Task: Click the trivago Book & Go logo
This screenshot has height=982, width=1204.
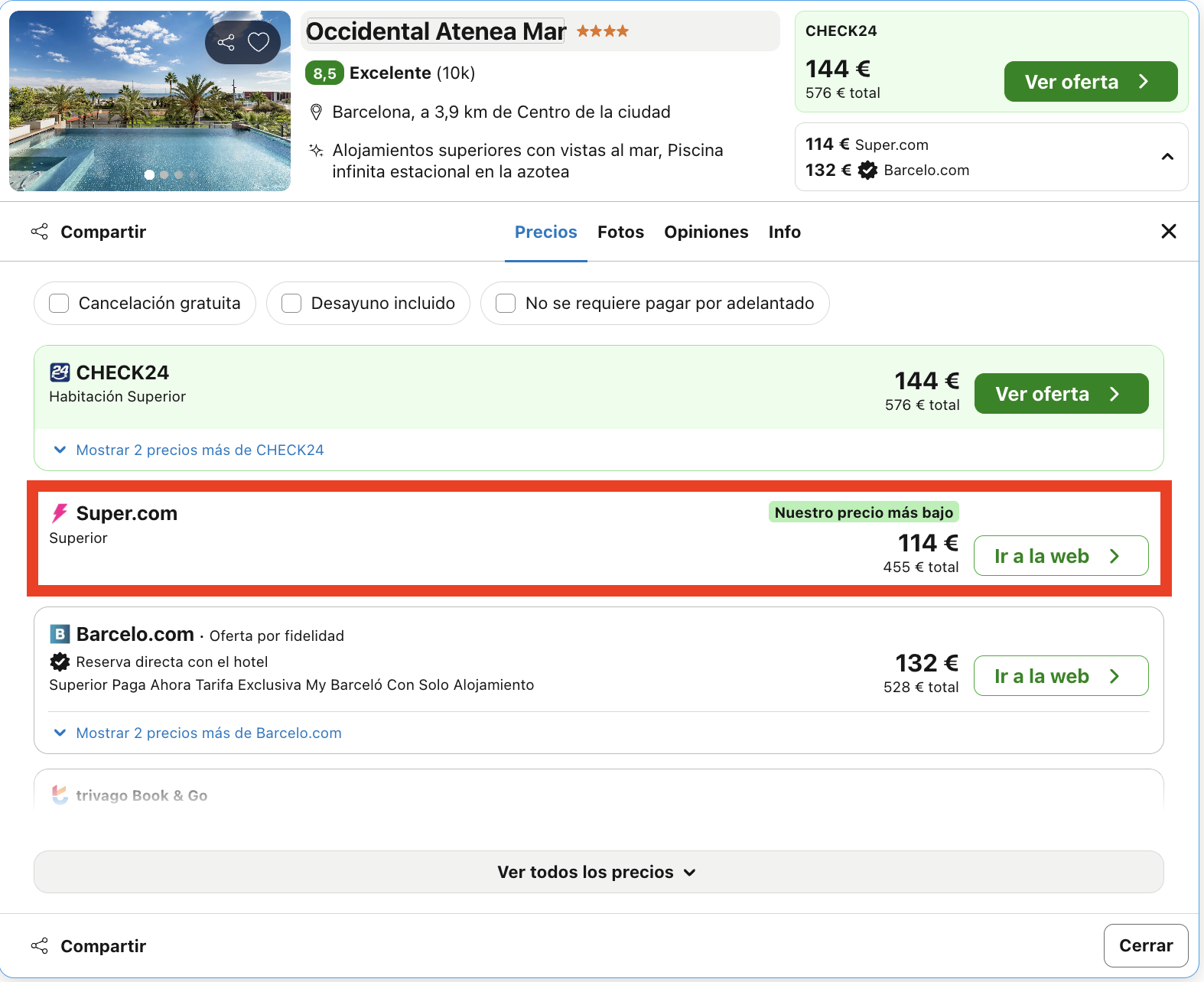Action: 60,795
